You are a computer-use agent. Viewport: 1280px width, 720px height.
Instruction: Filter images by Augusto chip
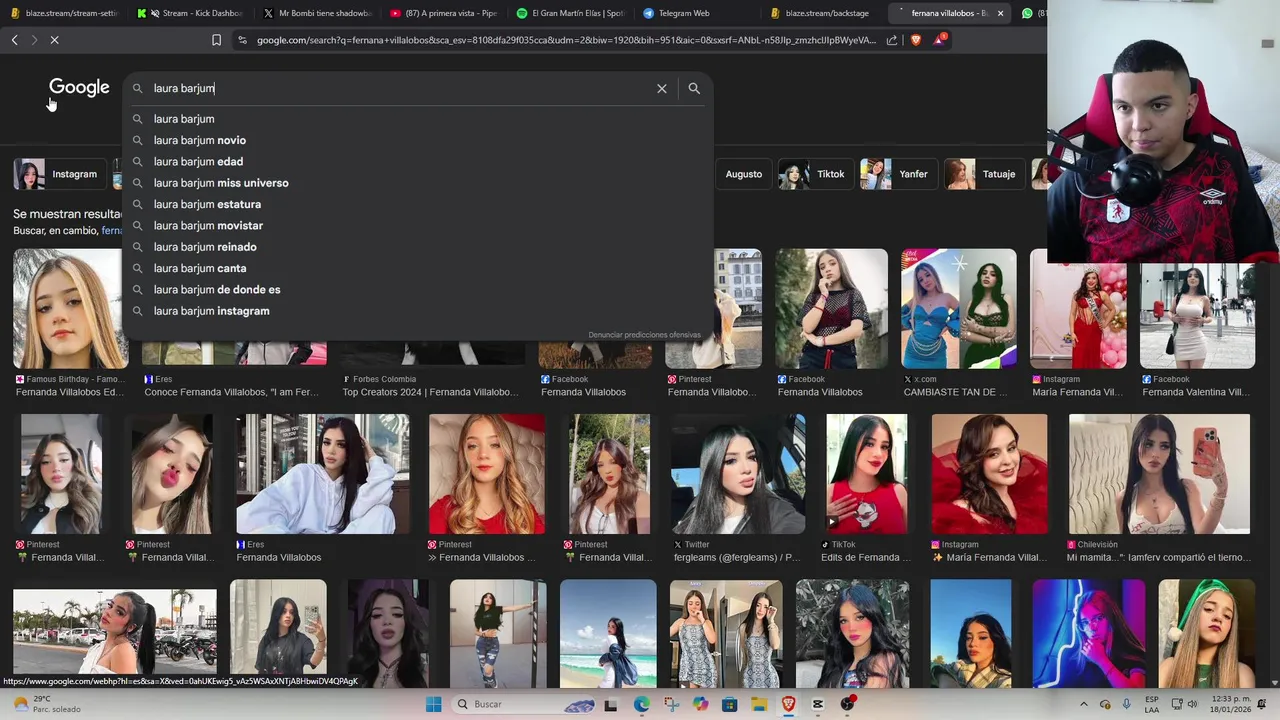click(743, 174)
